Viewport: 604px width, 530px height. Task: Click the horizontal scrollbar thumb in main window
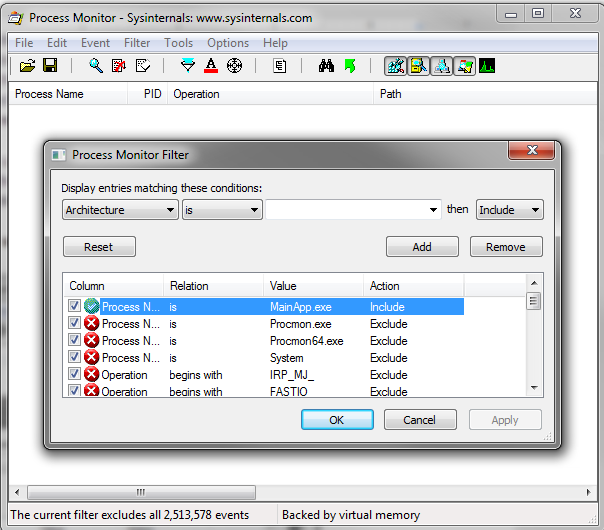click(141, 492)
